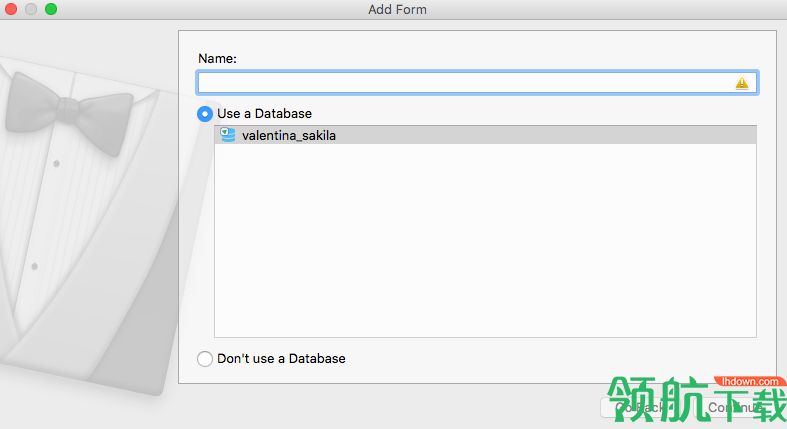Click the database icon beside valentina_sakila
This screenshot has width=787, height=429.
(227, 134)
